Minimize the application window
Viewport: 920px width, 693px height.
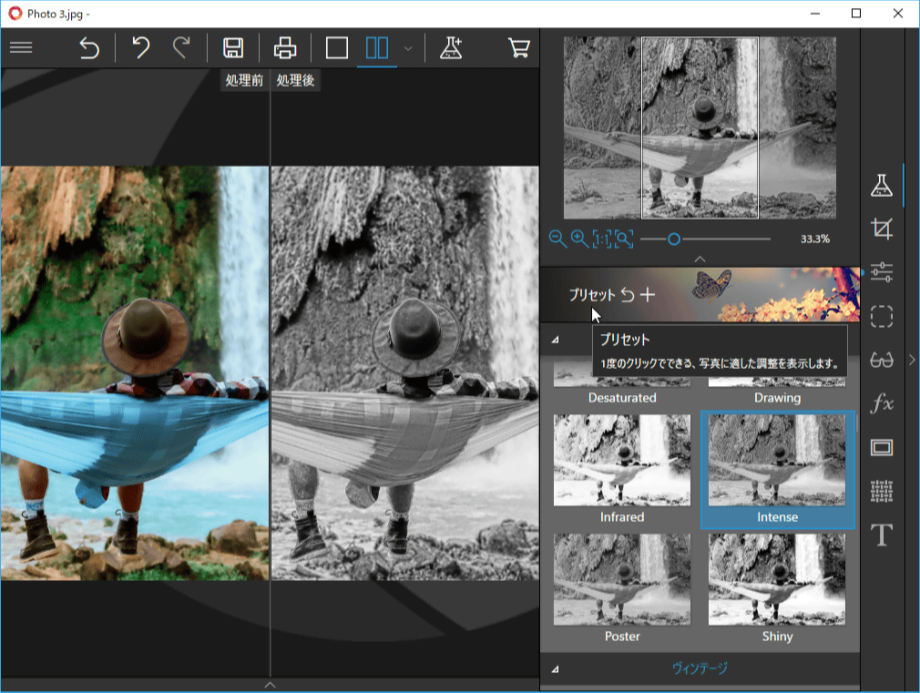[x=815, y=13]
